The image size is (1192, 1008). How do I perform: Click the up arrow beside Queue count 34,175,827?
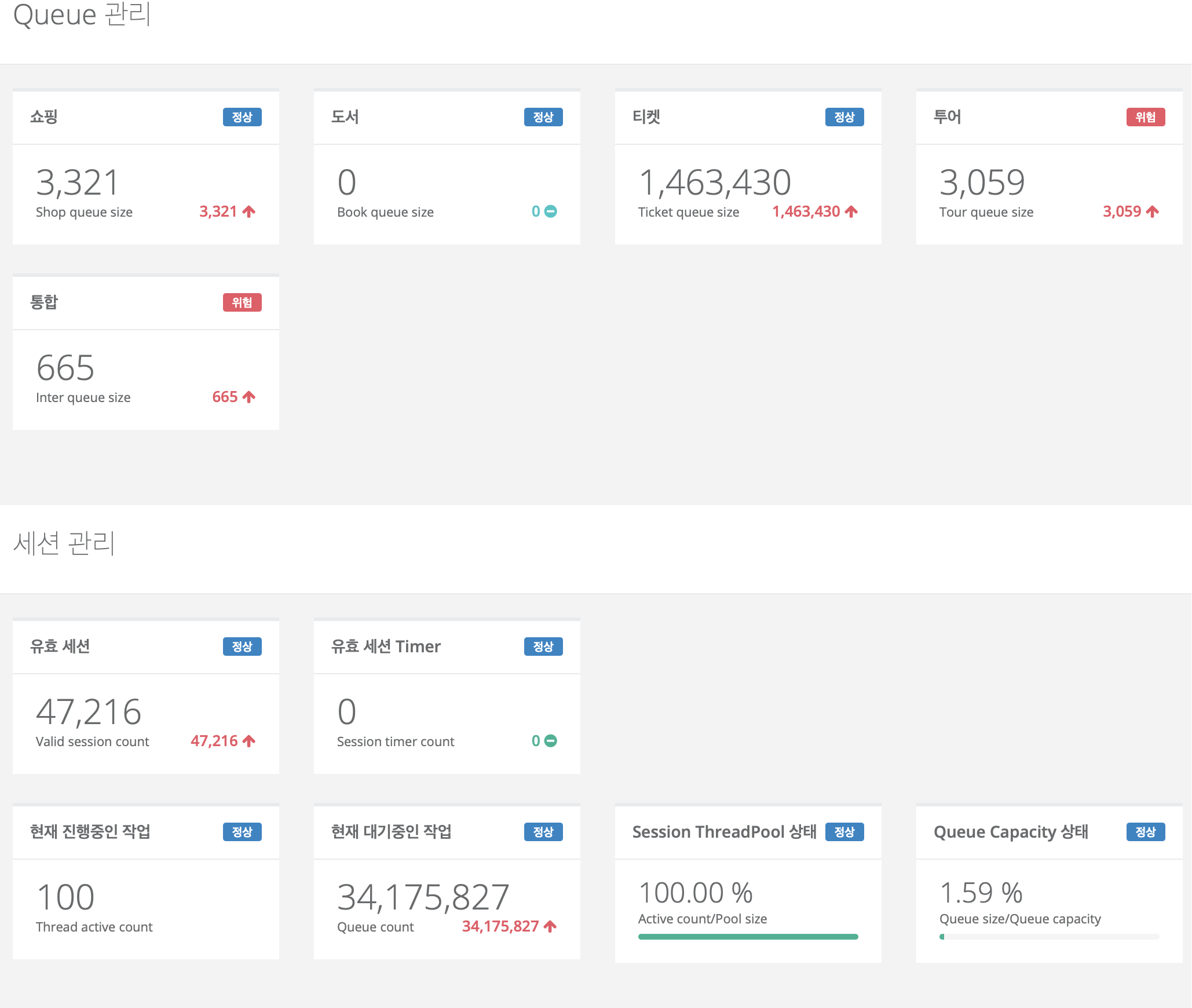point(550,926)
